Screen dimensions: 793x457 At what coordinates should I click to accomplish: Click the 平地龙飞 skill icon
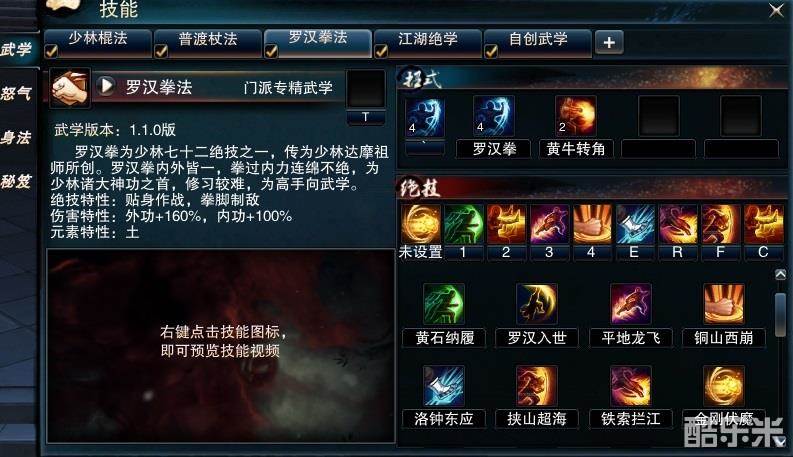[x=631, y=303]
